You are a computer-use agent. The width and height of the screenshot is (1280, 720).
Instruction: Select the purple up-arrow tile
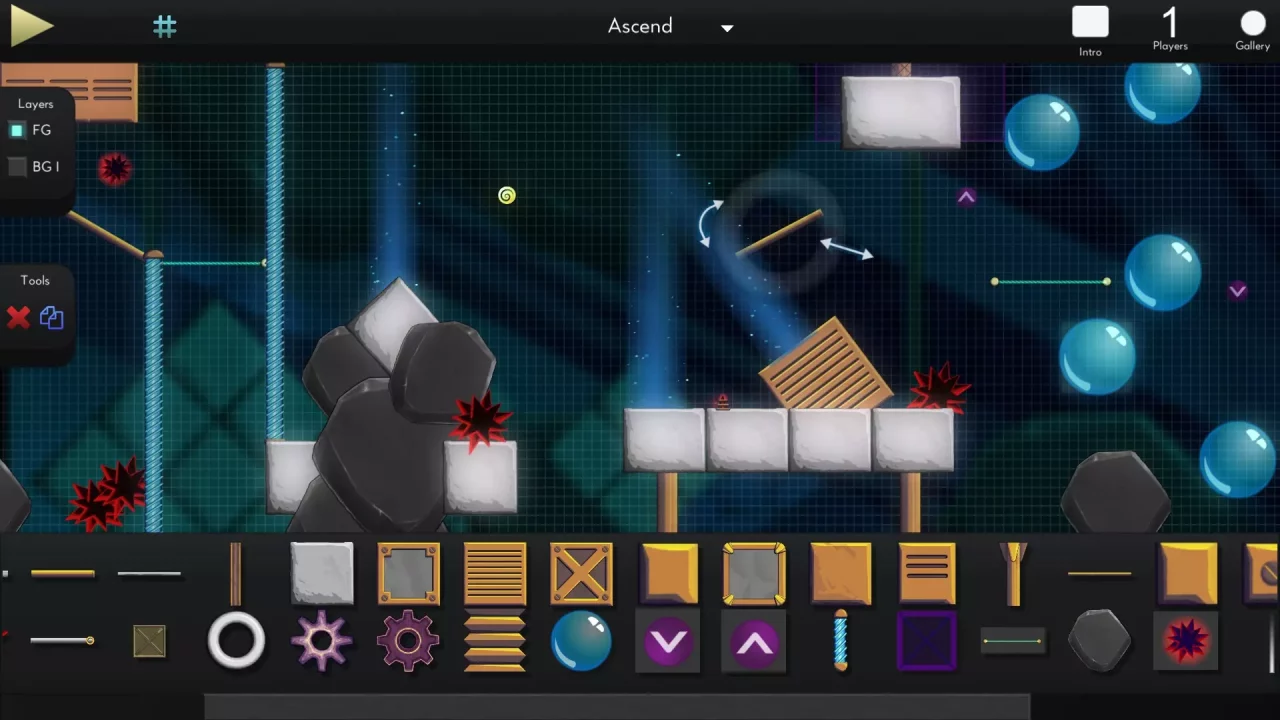(754, 642)
